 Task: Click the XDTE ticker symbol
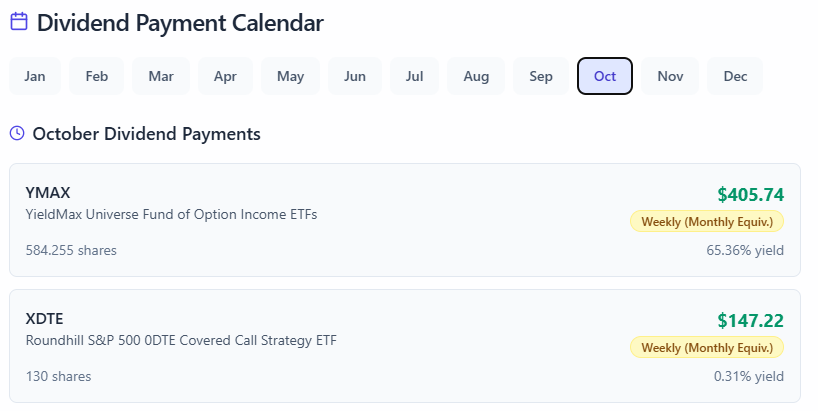click(x=45, y=318)
